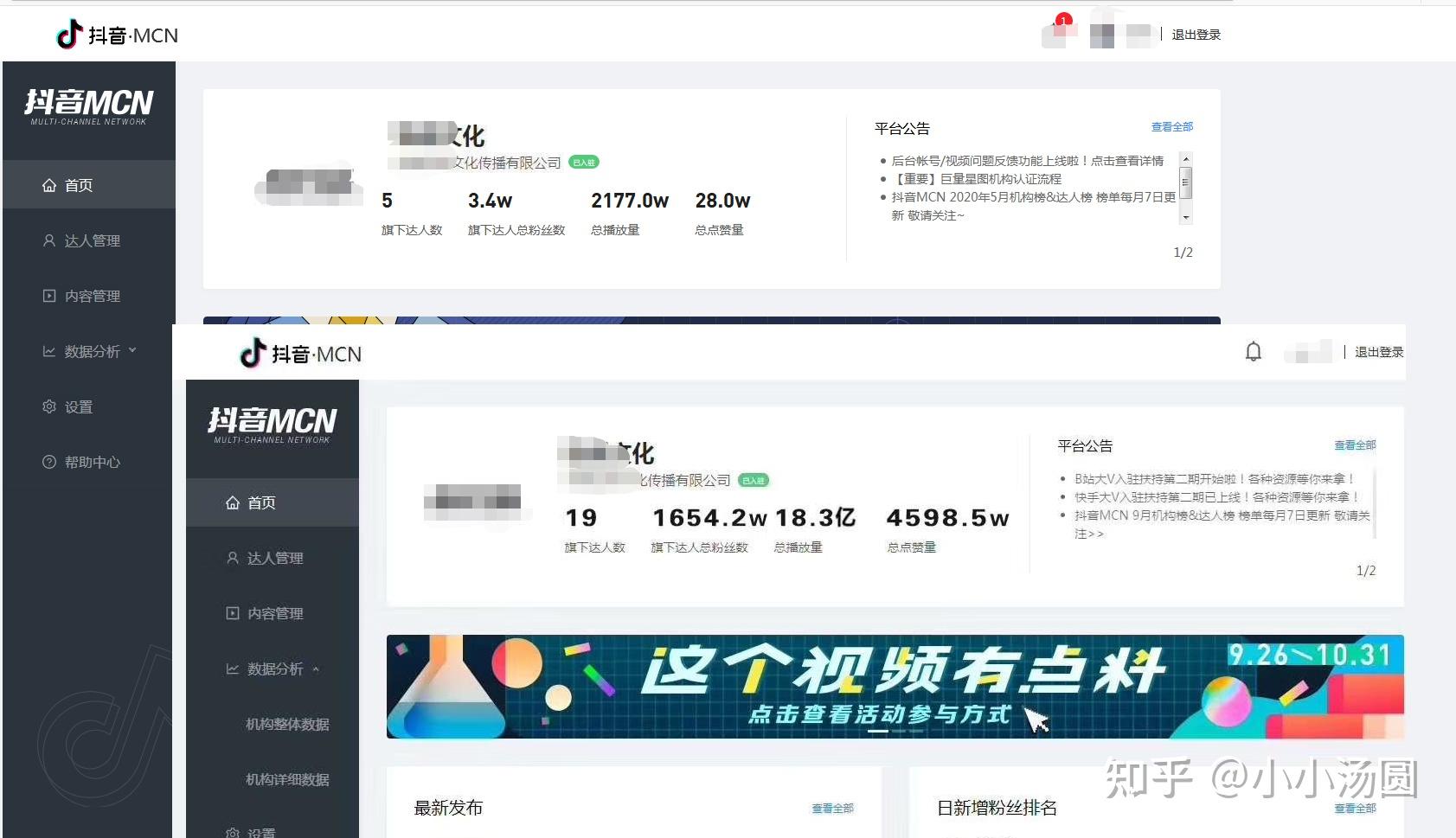Select 达人管理 in front window sidebar

272,557
